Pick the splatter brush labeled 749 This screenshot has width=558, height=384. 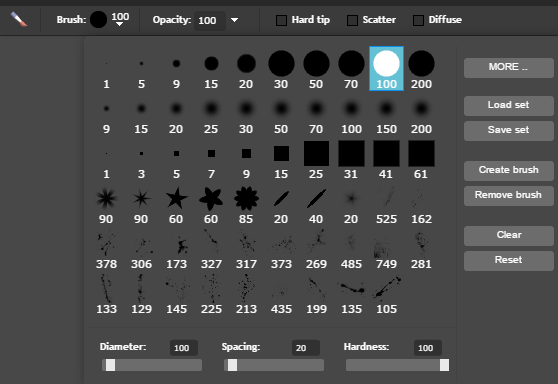click(386, 244)
